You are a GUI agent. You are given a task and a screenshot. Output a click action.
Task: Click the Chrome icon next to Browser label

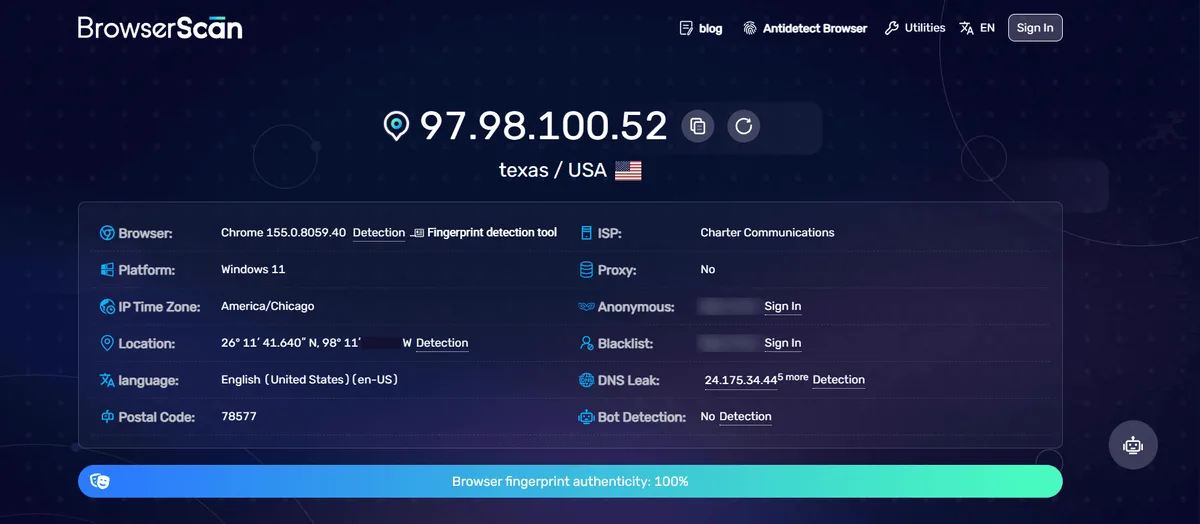(x=107, y=233)
